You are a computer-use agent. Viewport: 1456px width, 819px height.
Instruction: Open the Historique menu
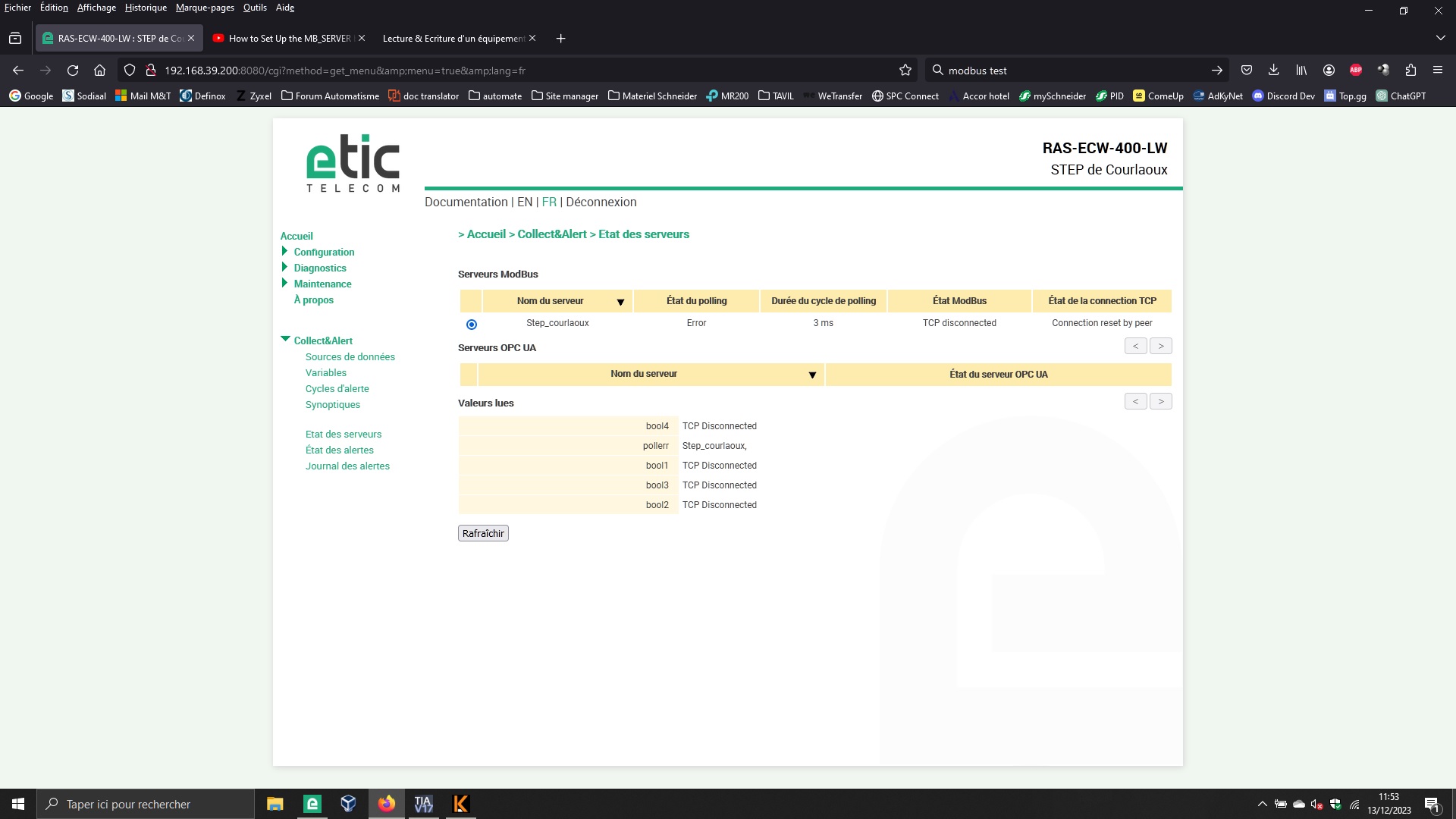click(x=146, y=8)
